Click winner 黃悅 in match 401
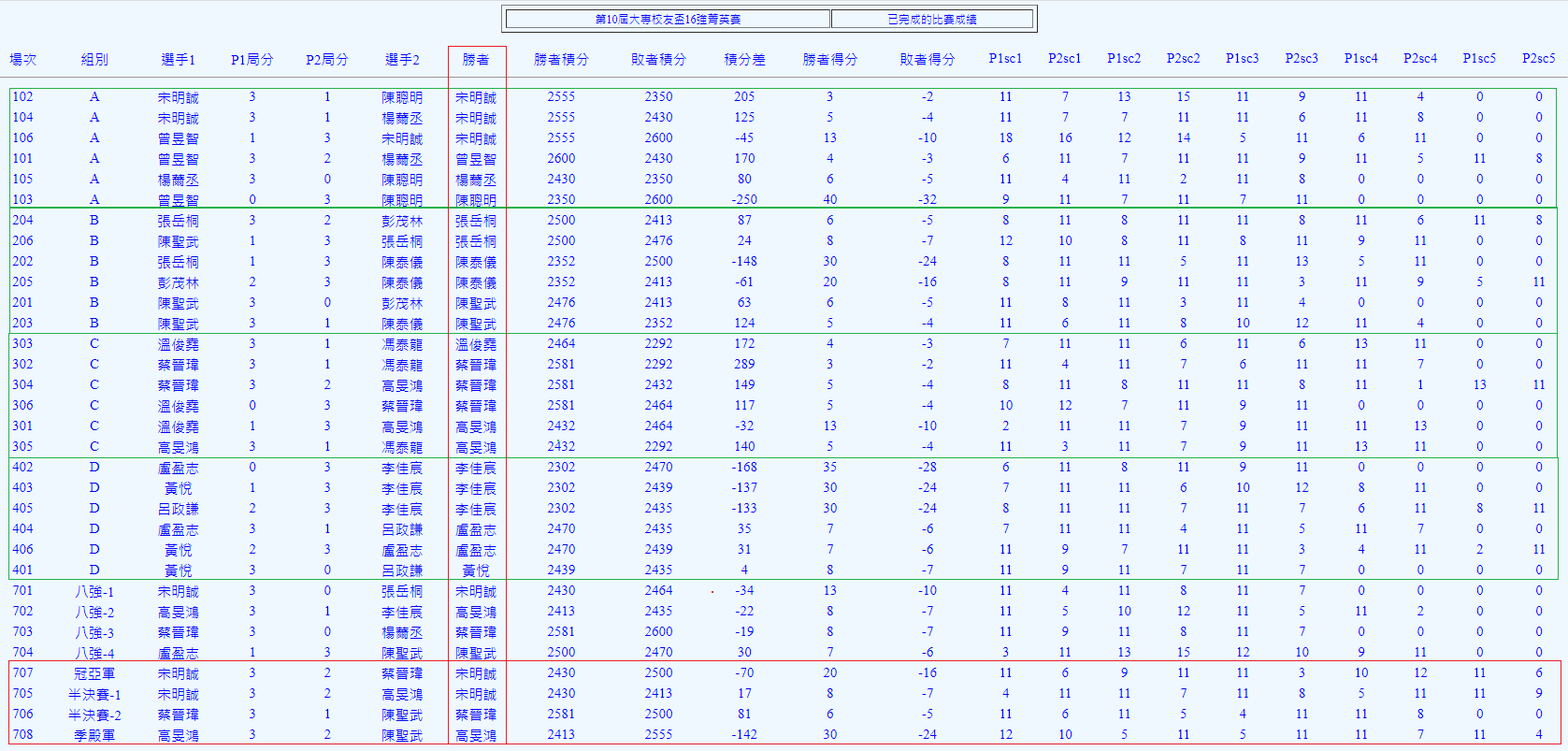1568x751 pixels. point(476,570)
